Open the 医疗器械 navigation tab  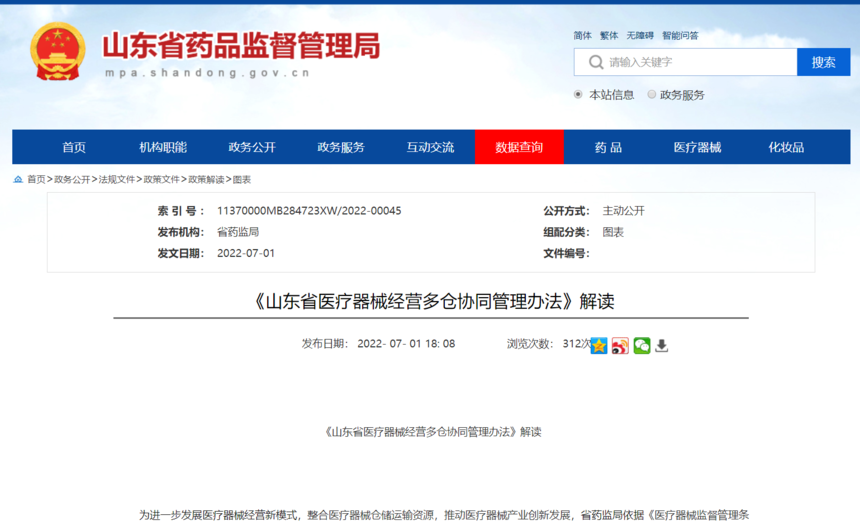697,147
